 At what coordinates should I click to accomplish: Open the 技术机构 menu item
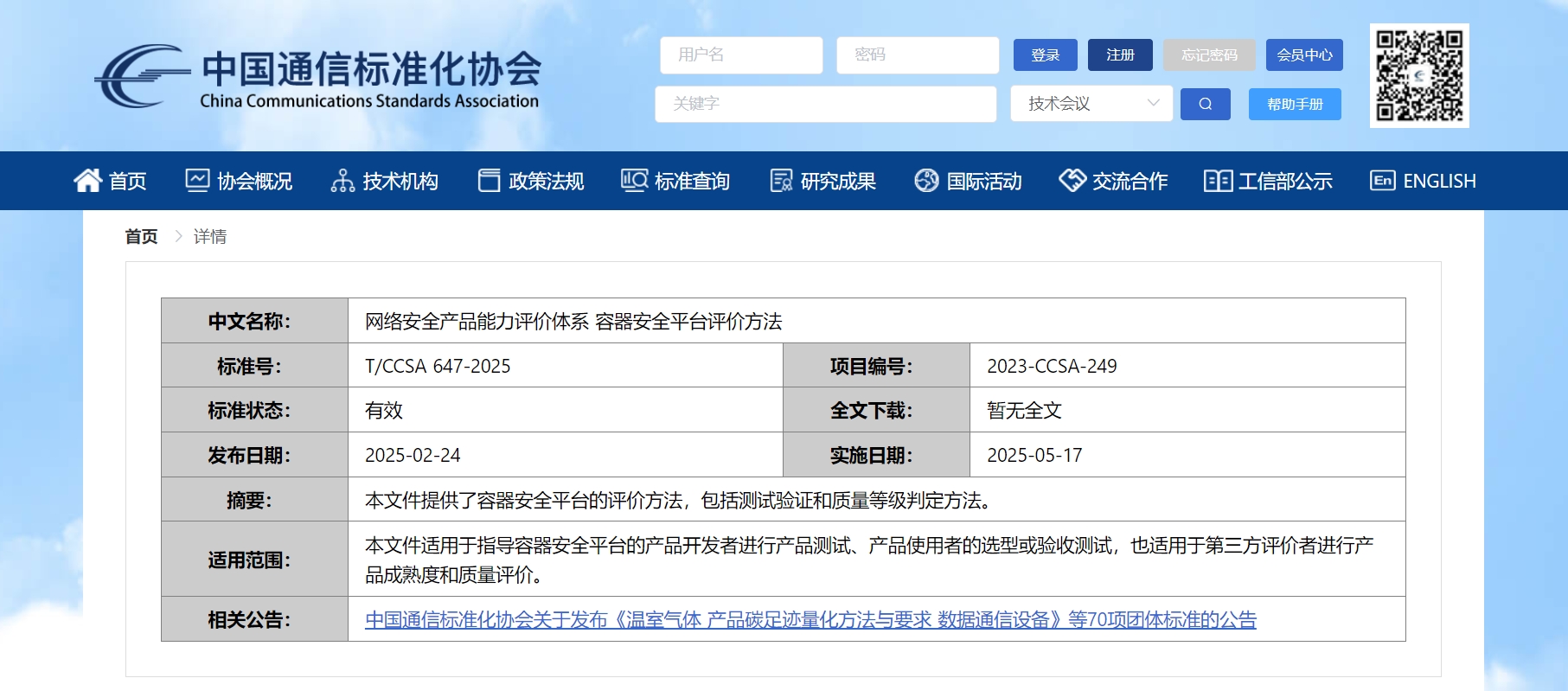(384, 181)
